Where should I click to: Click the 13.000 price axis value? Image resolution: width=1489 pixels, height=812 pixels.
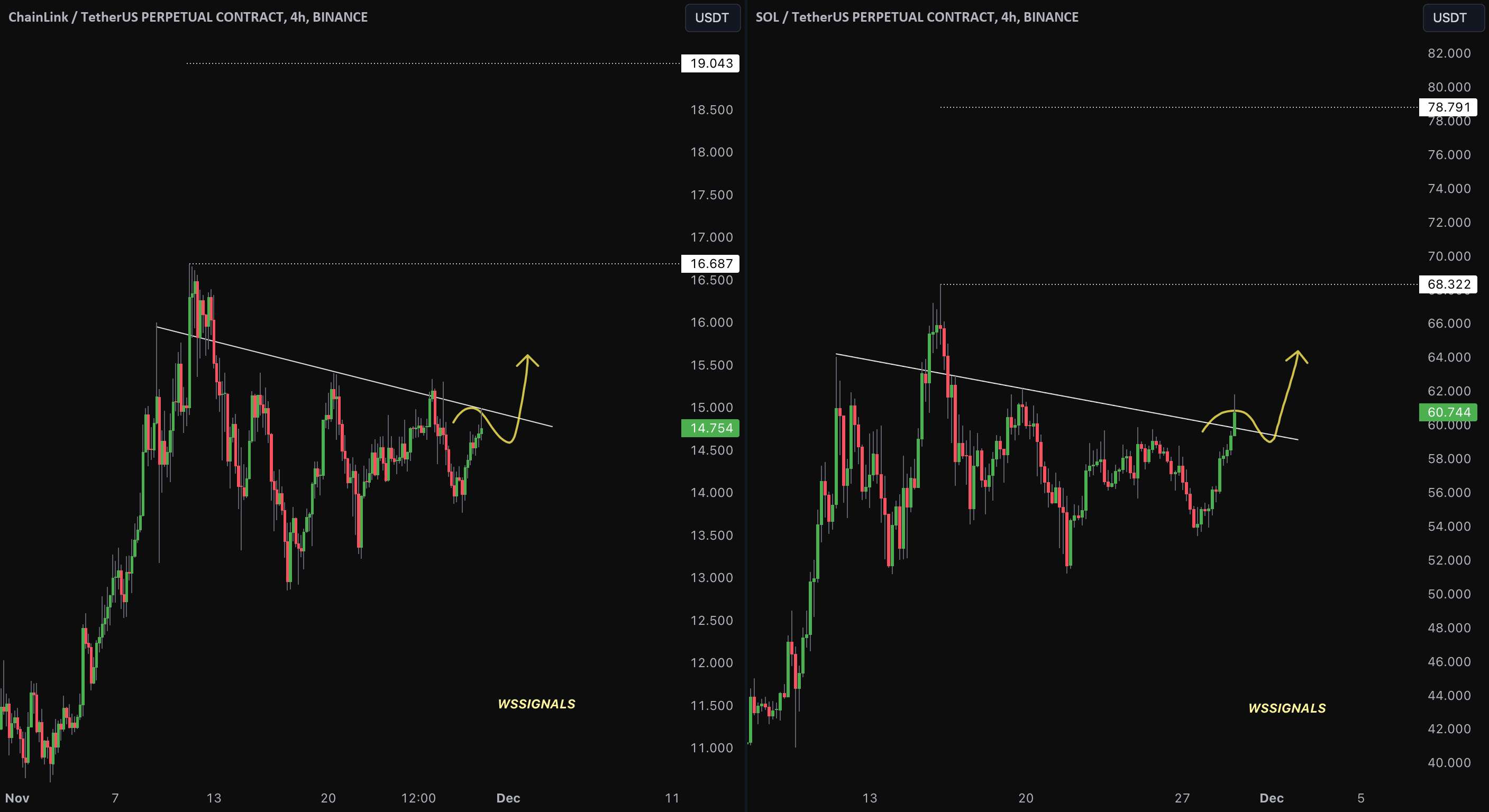(711, 577)
